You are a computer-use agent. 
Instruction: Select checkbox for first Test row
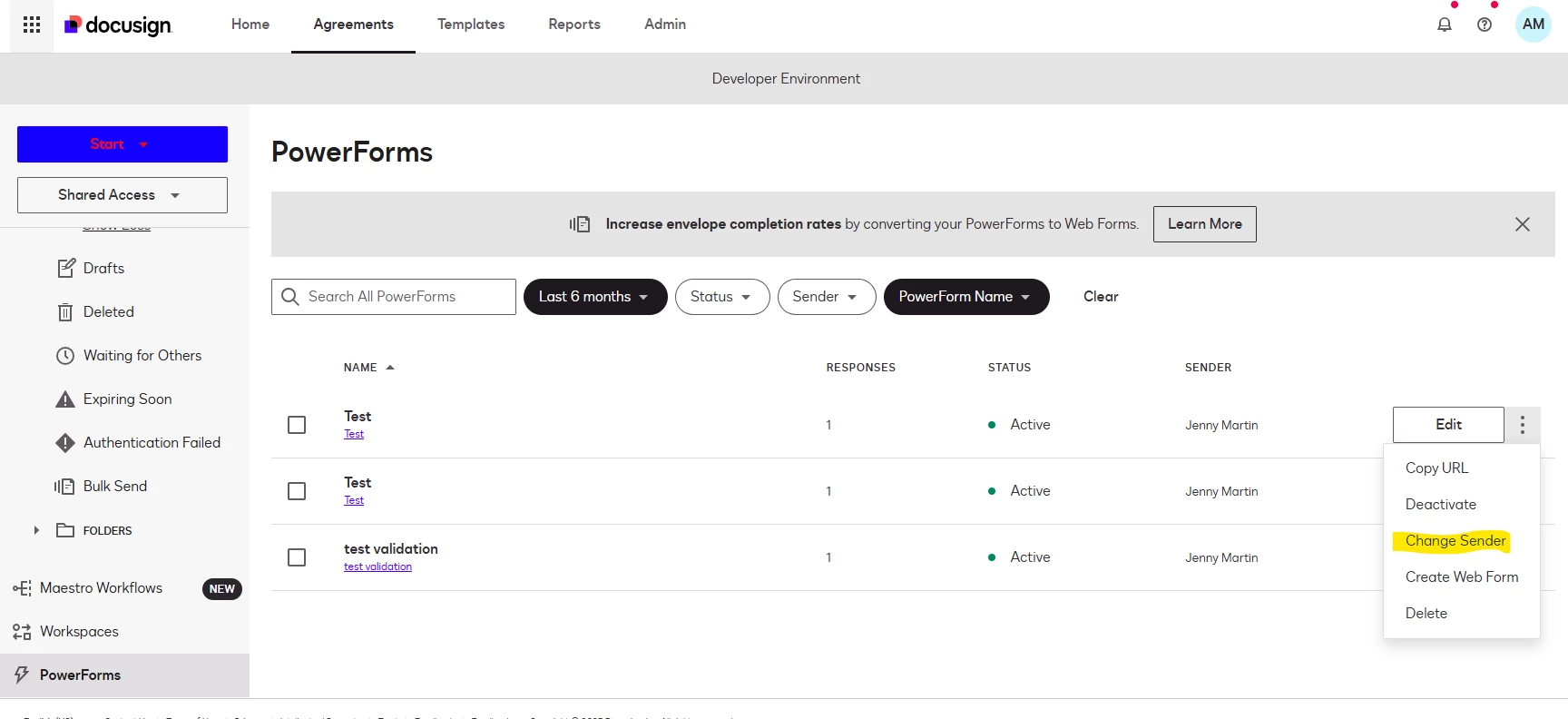coord(297,425)
